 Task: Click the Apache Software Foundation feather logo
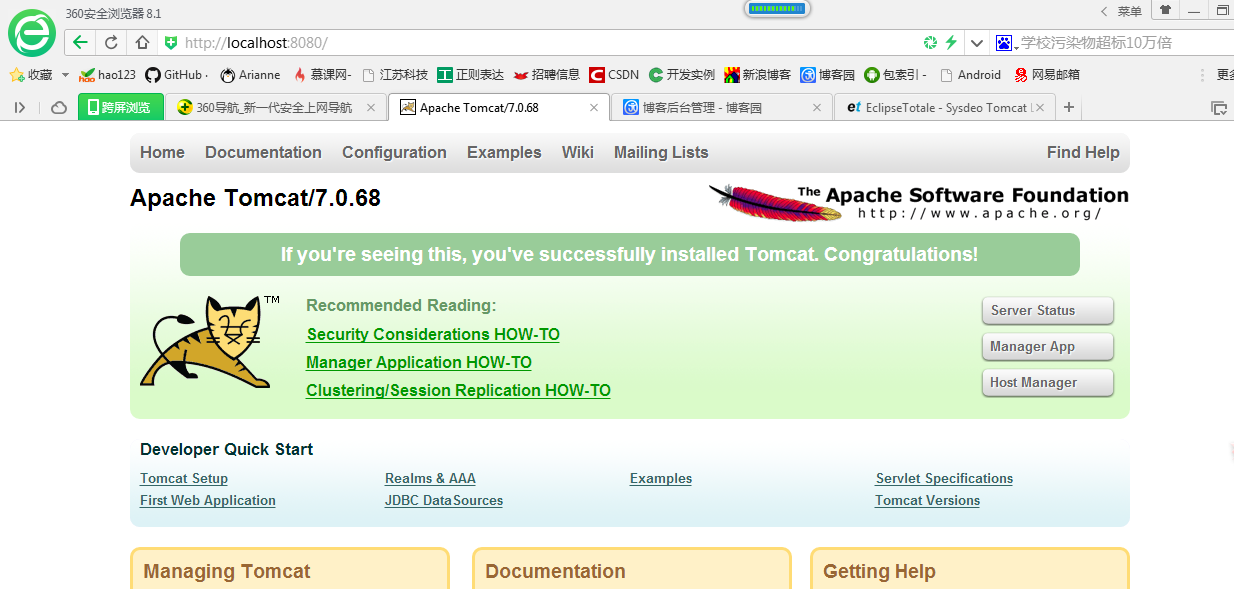tap(919, 202)
